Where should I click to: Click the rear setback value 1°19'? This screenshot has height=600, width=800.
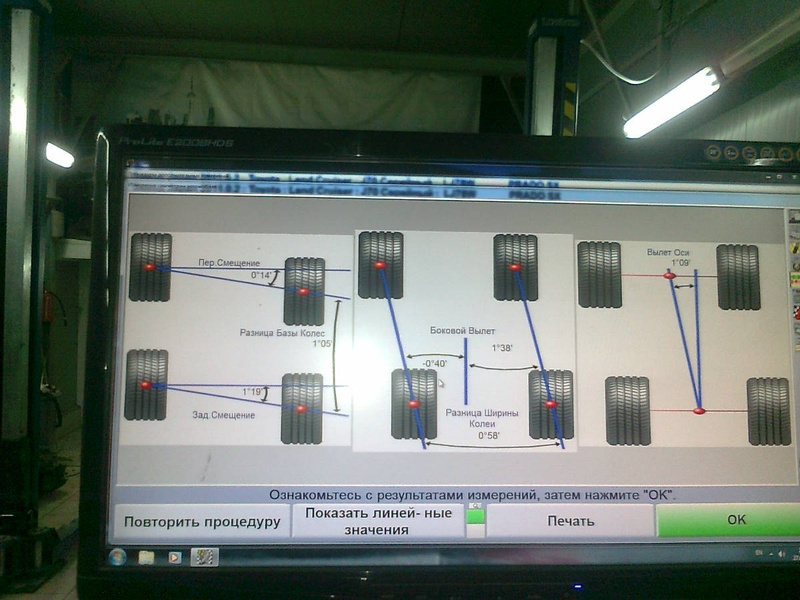252,392
